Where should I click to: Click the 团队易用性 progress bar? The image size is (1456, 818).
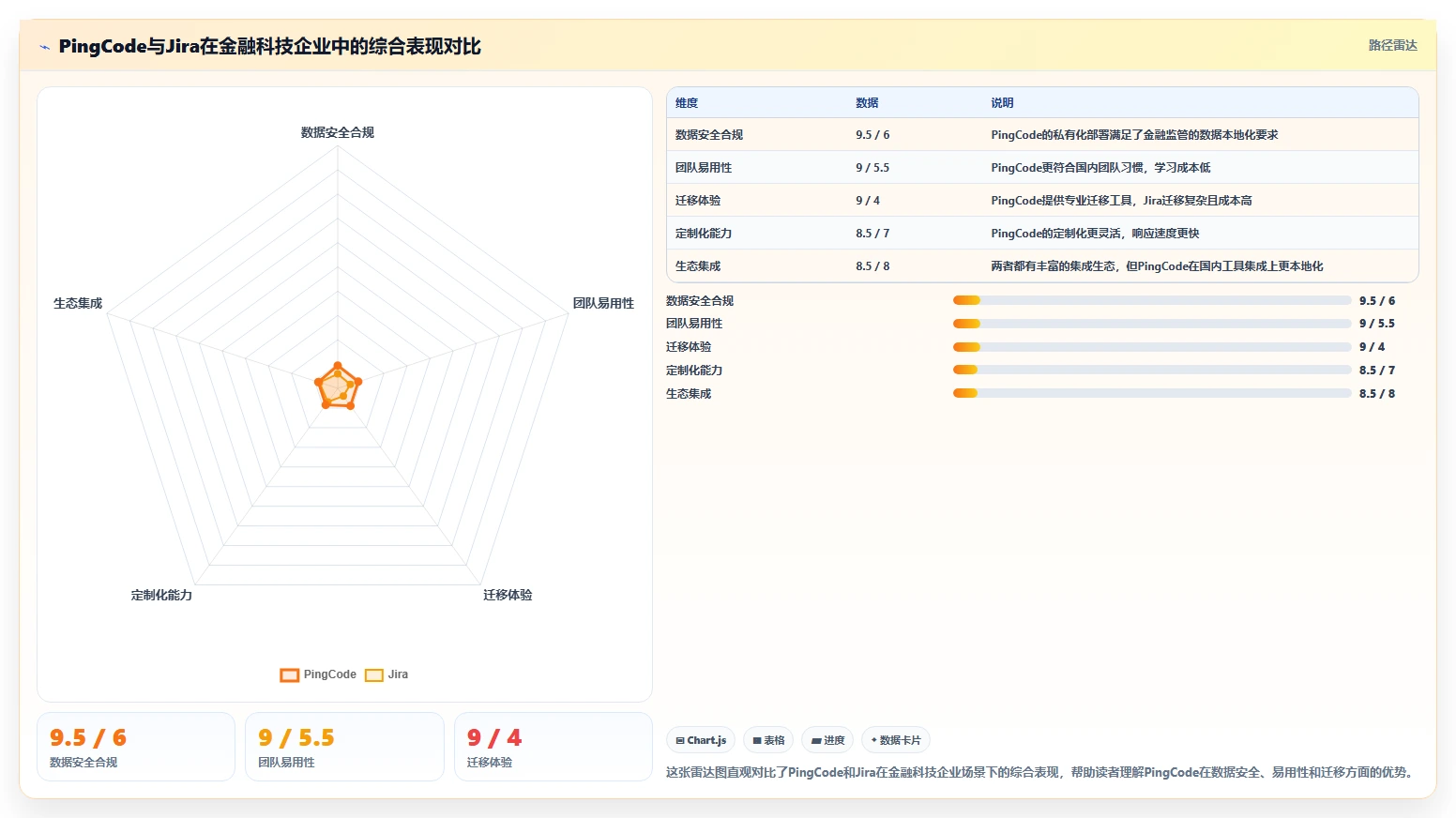pyautogui.click(x=1152, y=324)
